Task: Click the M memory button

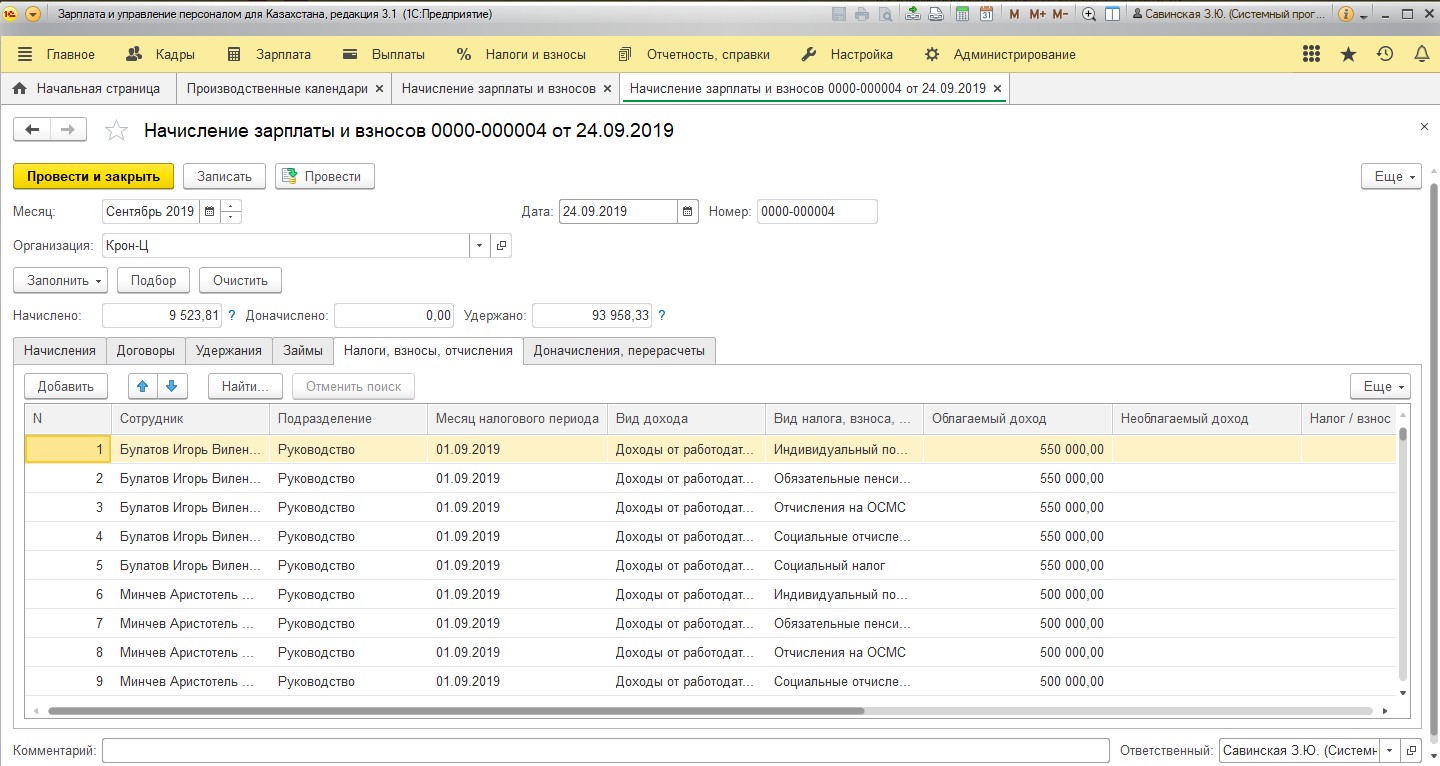Action: click(x=1014, y=14)
